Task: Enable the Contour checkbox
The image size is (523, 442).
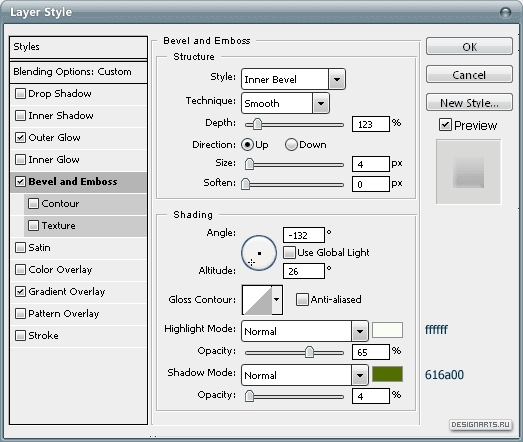Action: 33,203
